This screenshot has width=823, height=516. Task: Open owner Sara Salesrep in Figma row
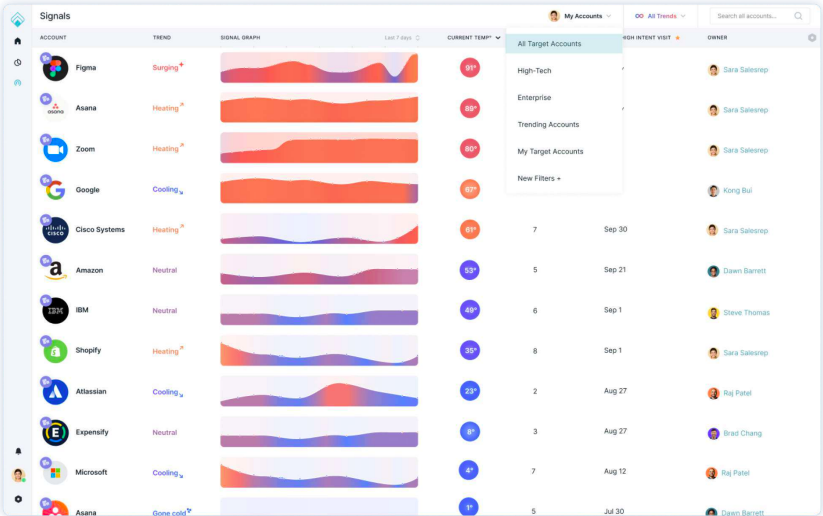pos(745,70)
